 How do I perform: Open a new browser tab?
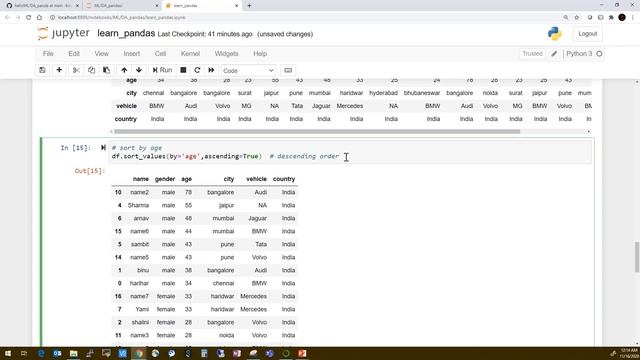point(249,6)
